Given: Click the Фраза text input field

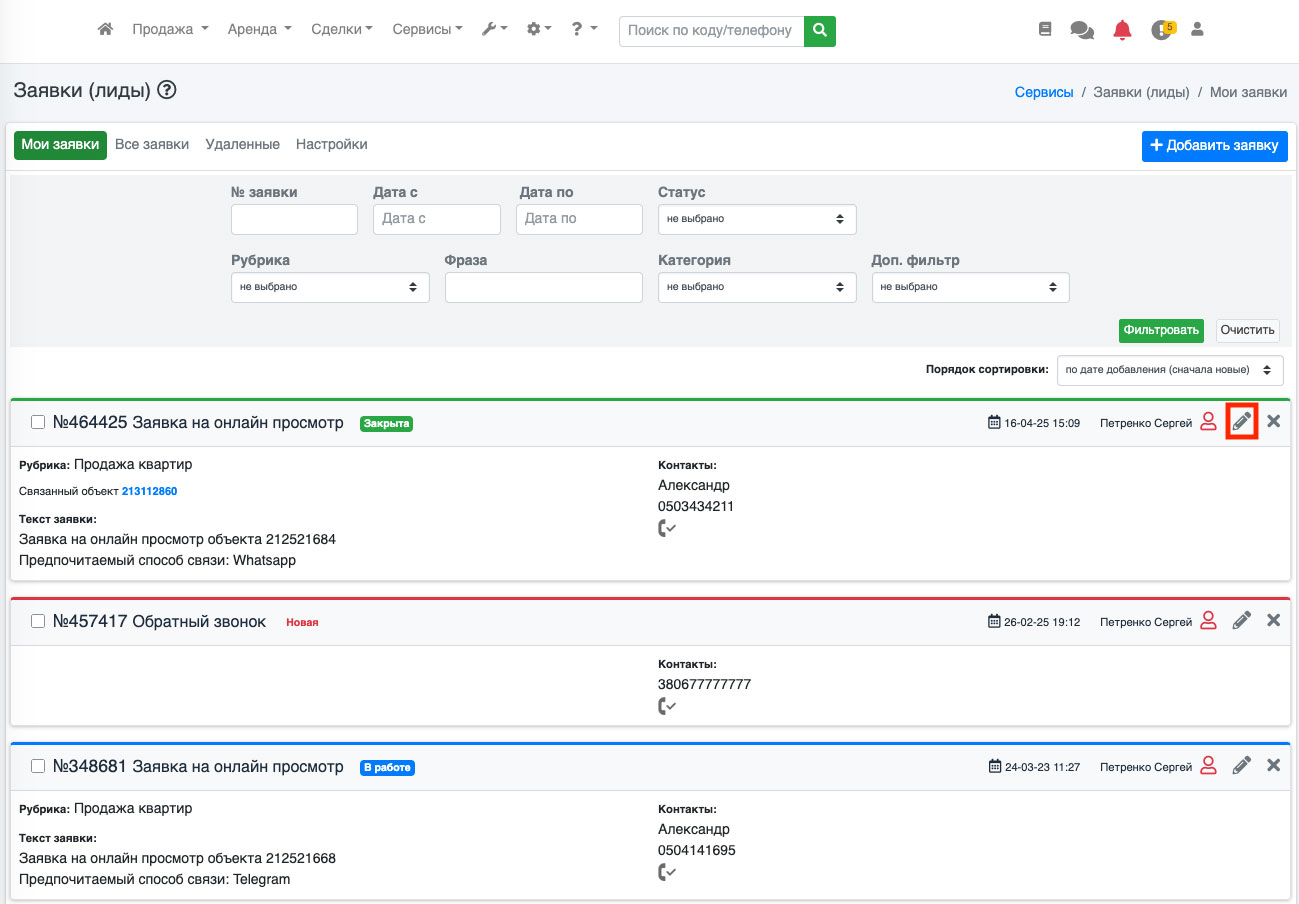Looking at the screenshot, I should (x=543, y=287).
